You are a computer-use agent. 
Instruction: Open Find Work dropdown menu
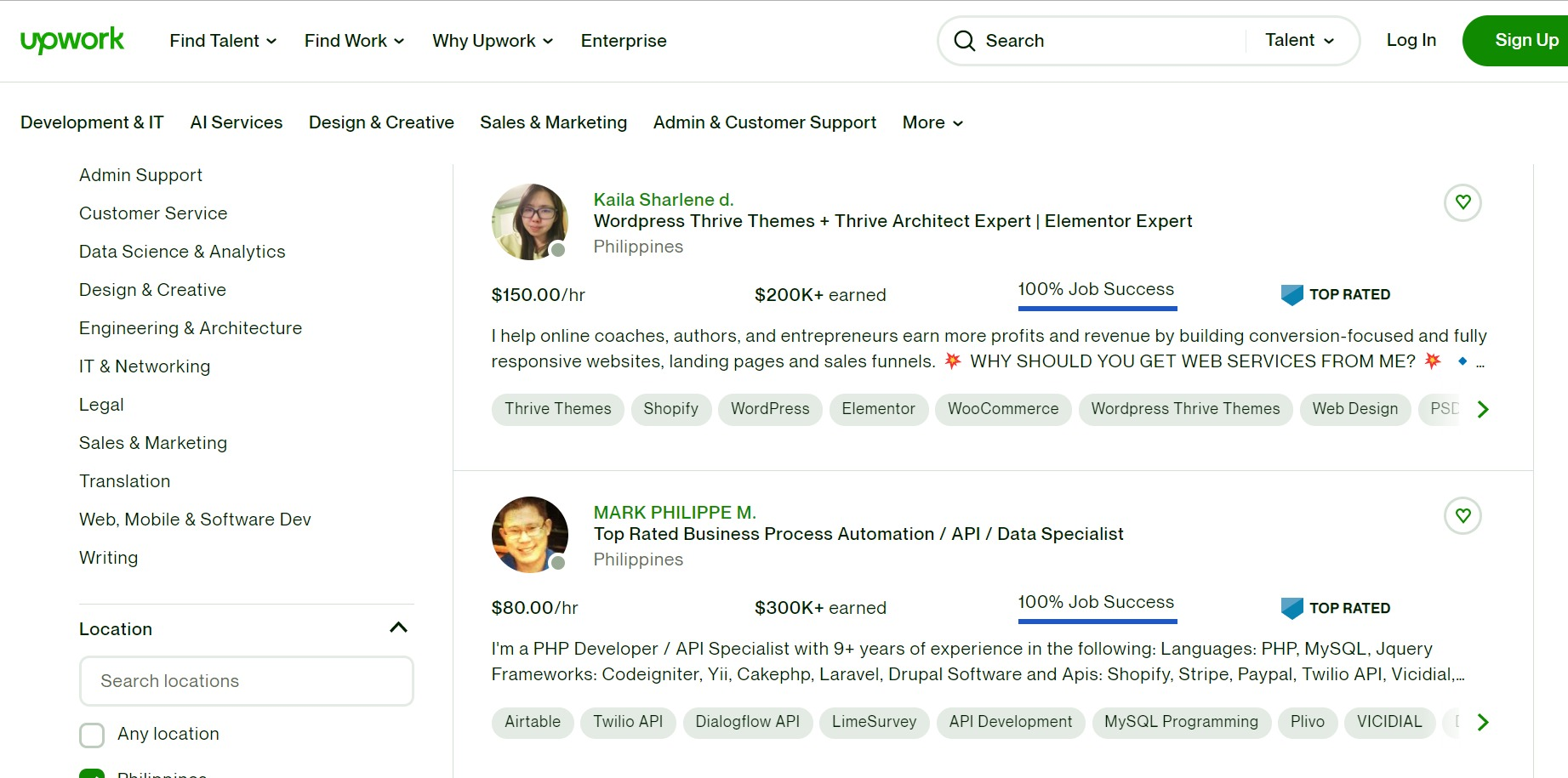[x=354, y=41]
